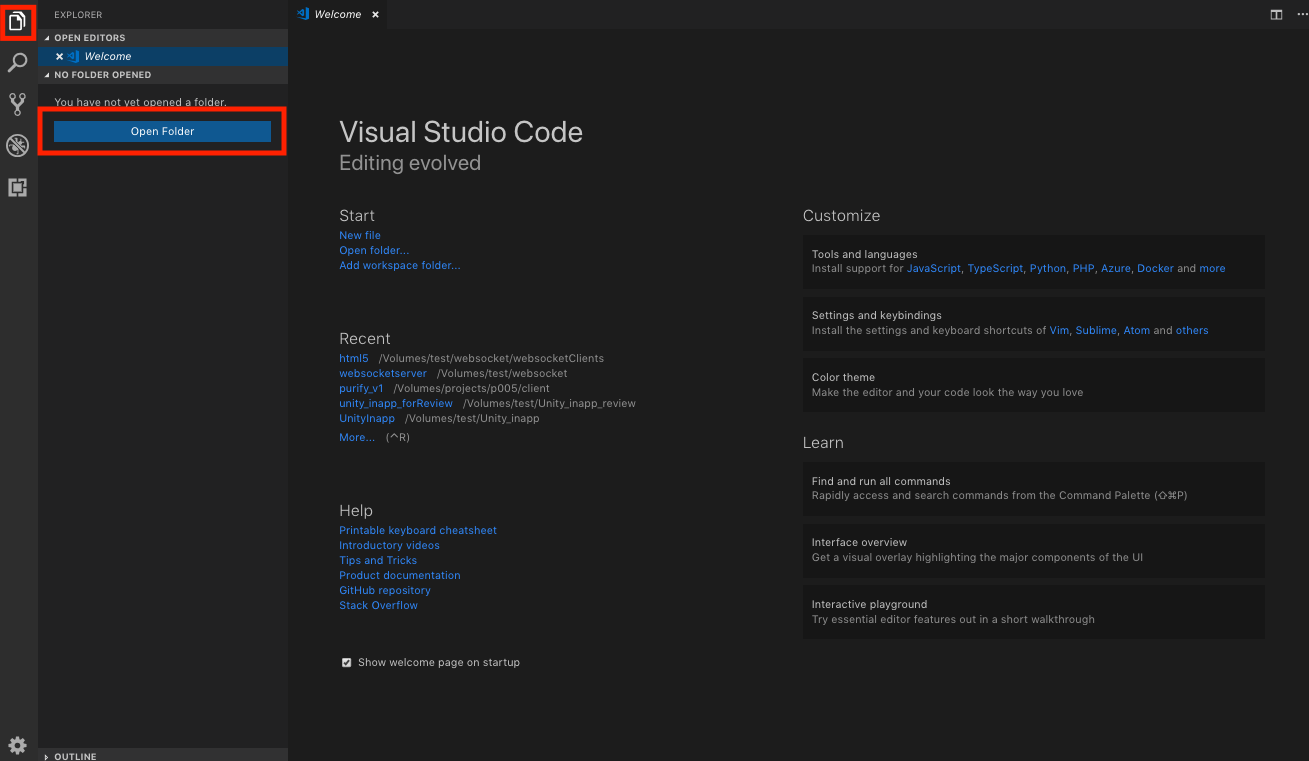This screenshot has height=761, width=1309.
Task: Click the 'more' tools and languages link
Action: (1212, 268)
